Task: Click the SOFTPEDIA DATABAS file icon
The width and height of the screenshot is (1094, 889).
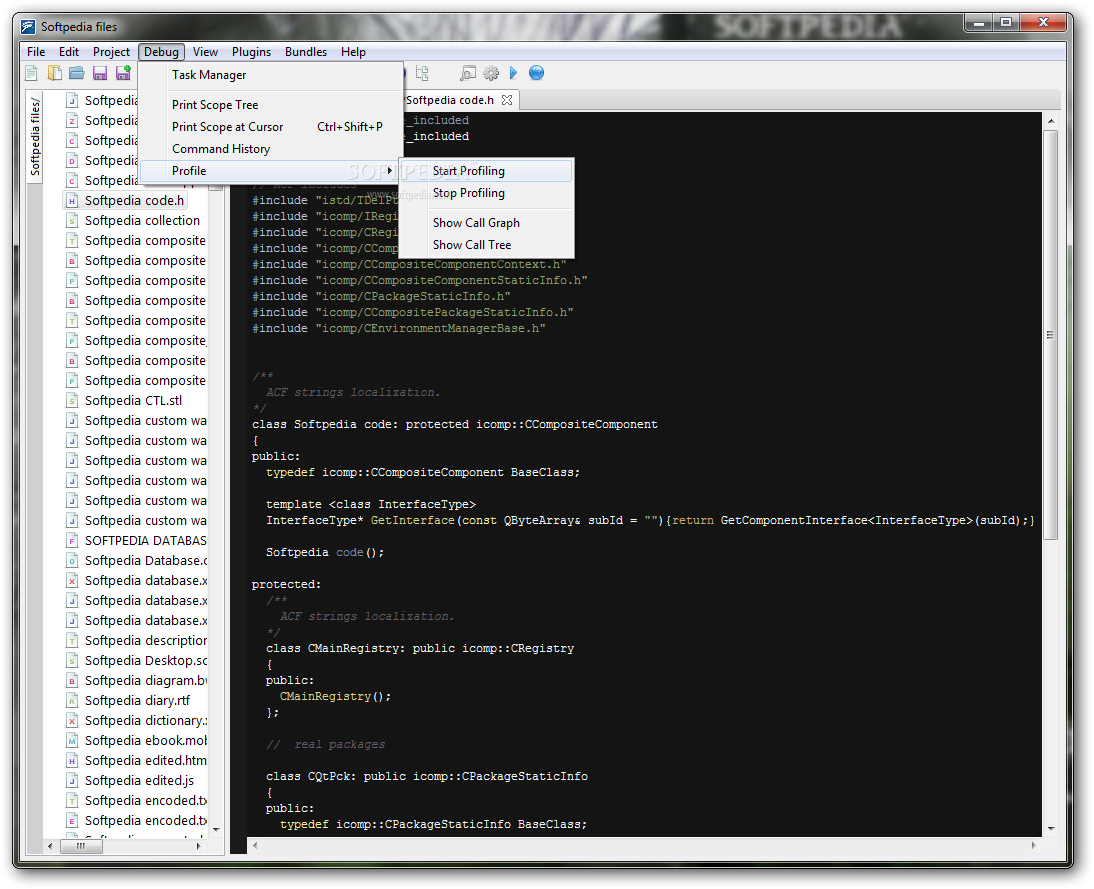Action: tap(72, 541)
